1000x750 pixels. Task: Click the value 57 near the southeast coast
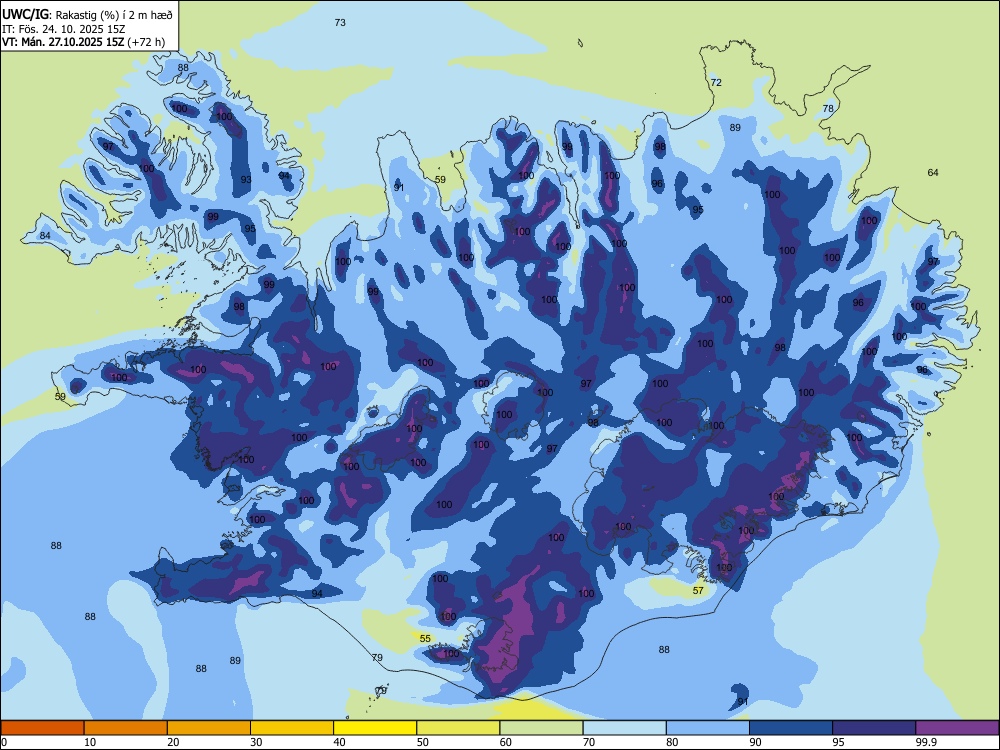(698, 591)
